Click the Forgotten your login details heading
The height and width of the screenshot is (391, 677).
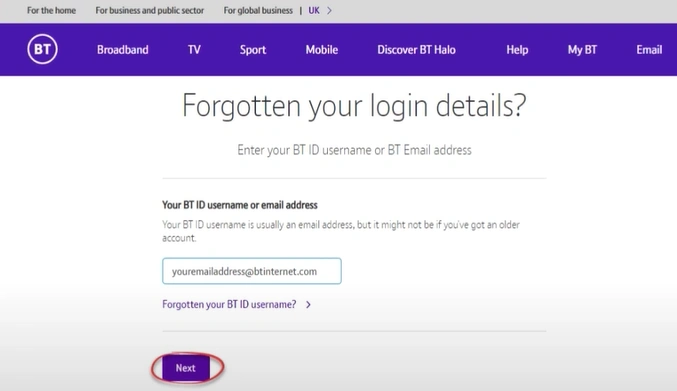click(354, 106)
